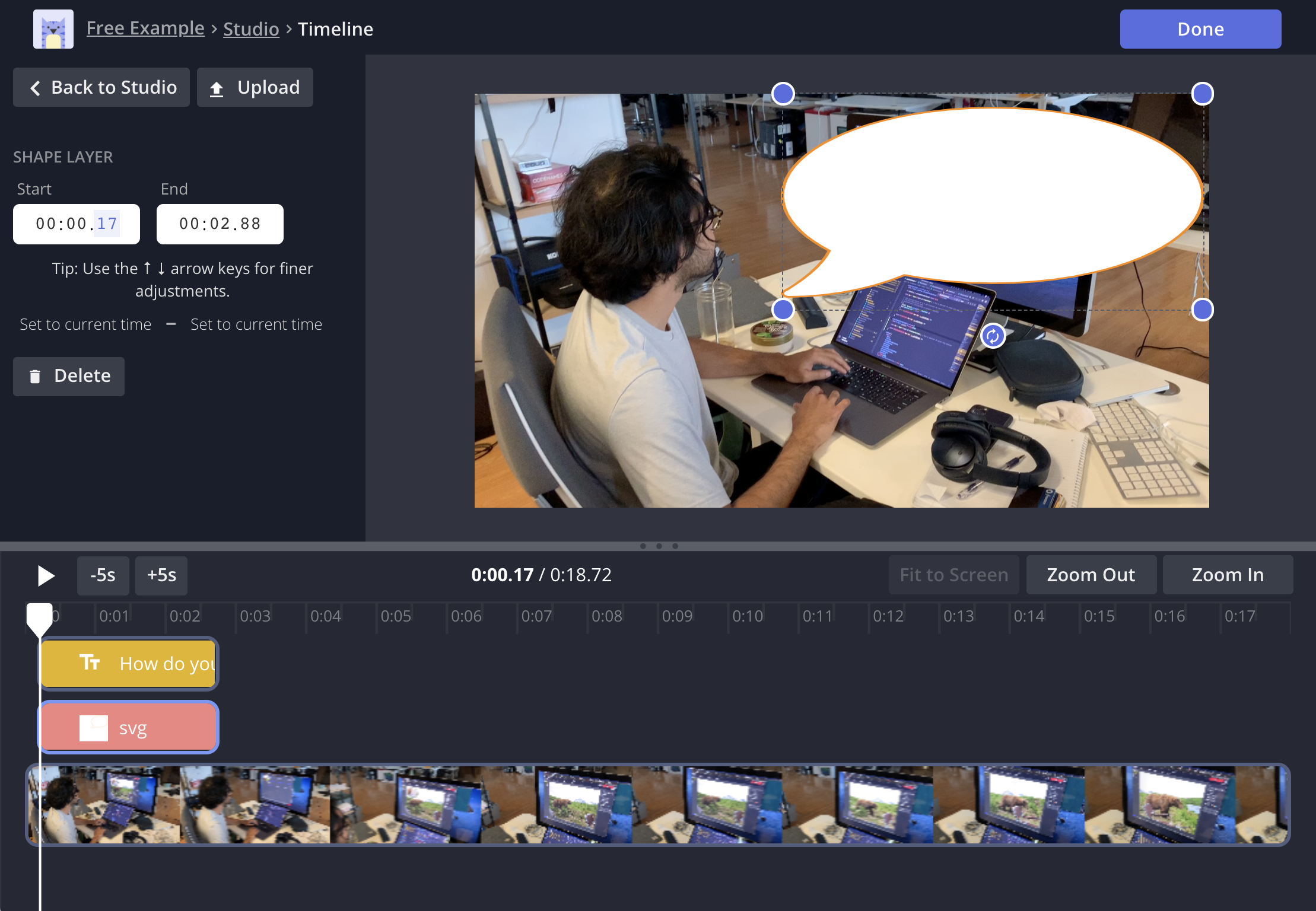Skip back with the -5s button
This screenshot has height=911, width=1316.
pos(102,574)
